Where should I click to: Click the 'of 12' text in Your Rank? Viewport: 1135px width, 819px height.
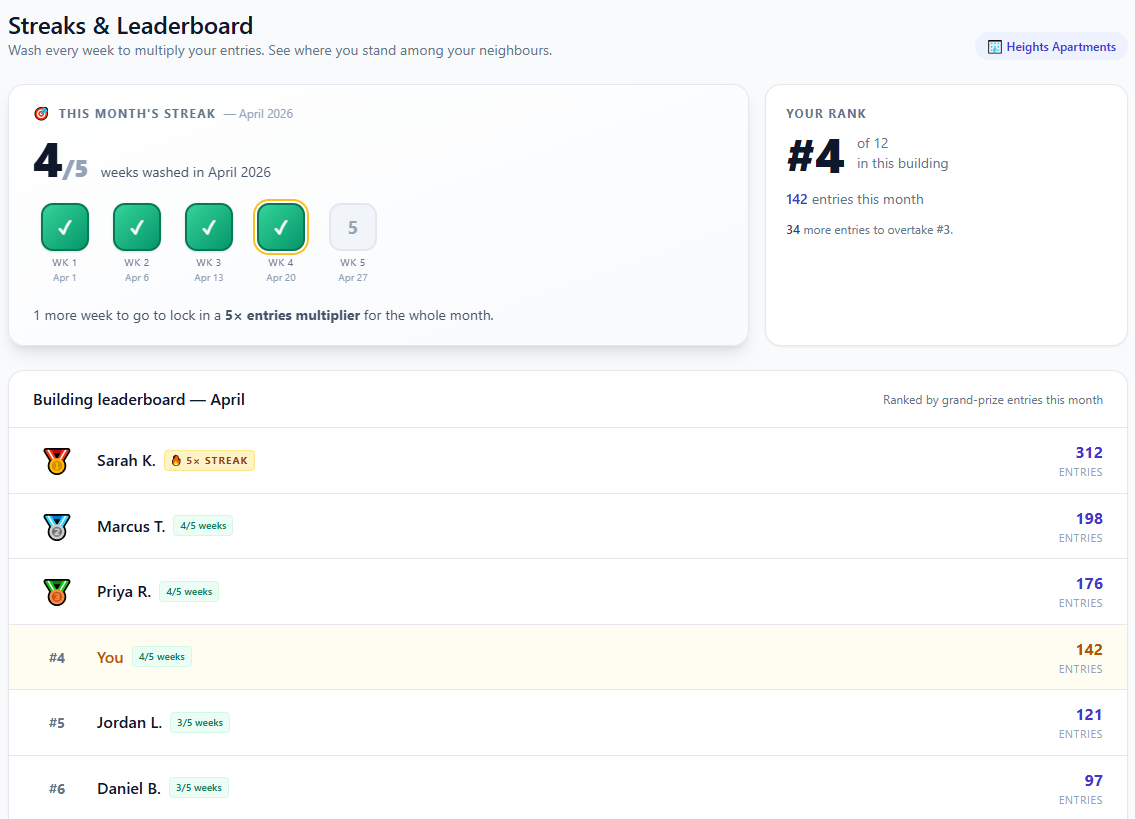(x=872, y=143)
